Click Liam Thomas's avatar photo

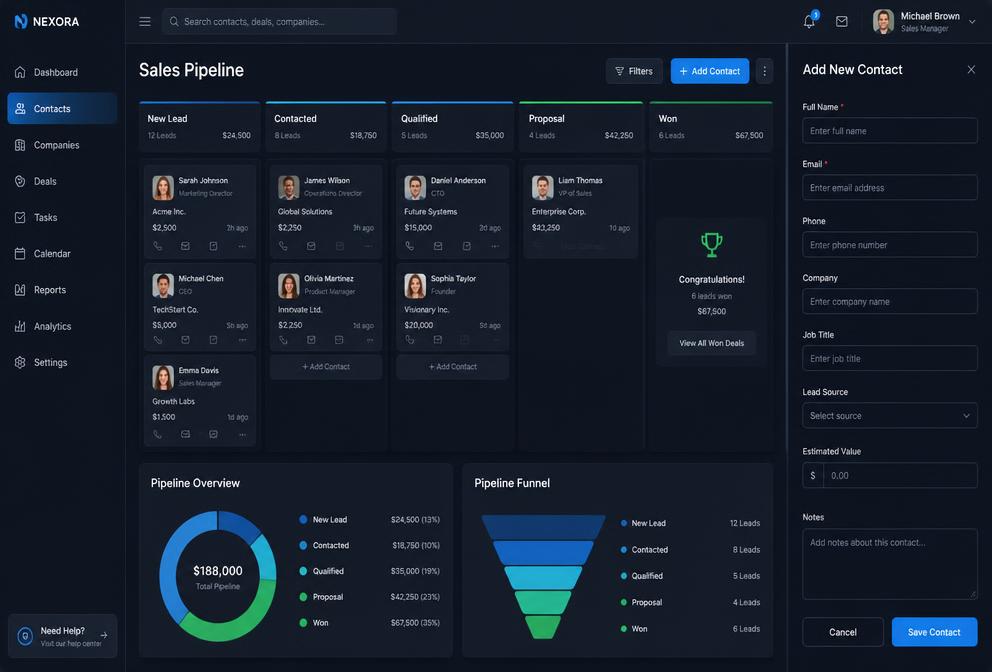click(542, 187)
